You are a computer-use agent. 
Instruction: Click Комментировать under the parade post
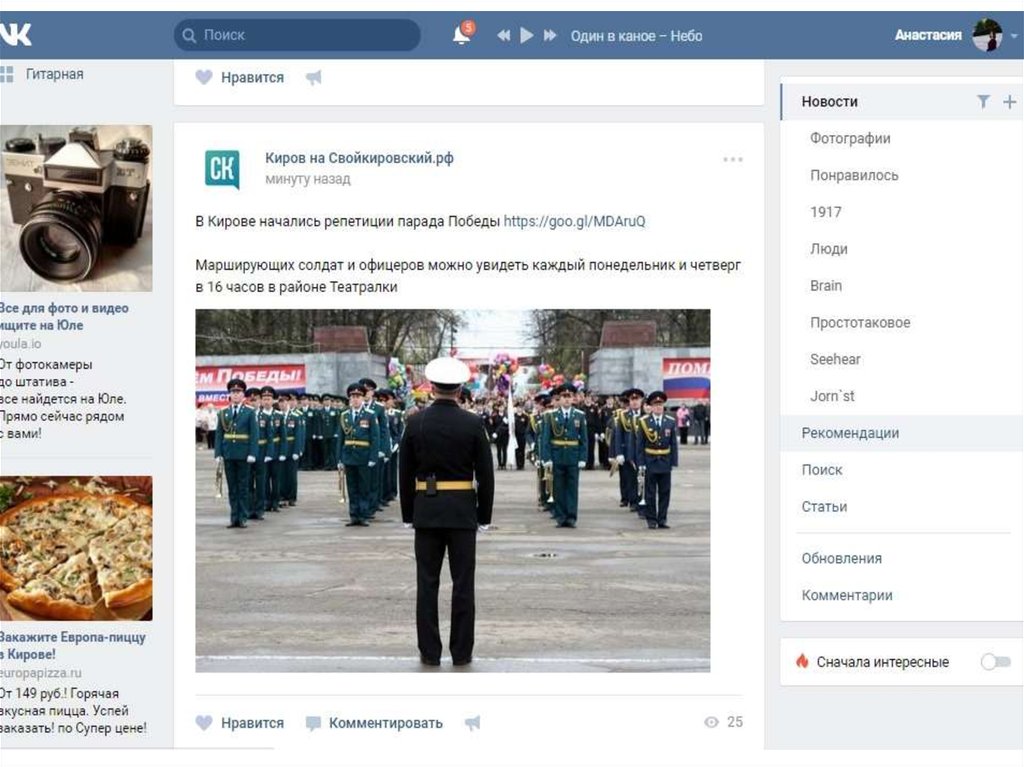click(x=385, y=723)
